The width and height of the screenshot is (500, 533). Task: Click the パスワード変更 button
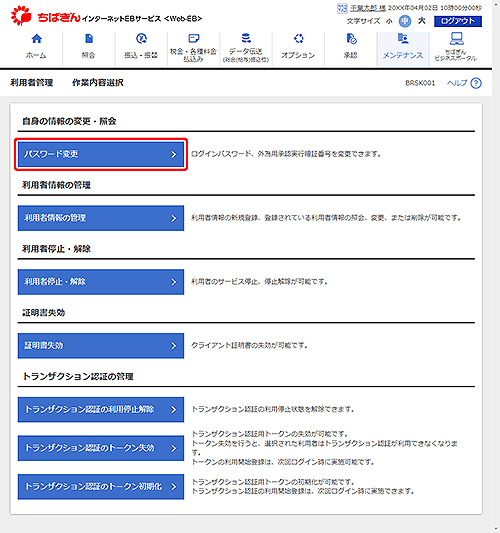point(101,154)
